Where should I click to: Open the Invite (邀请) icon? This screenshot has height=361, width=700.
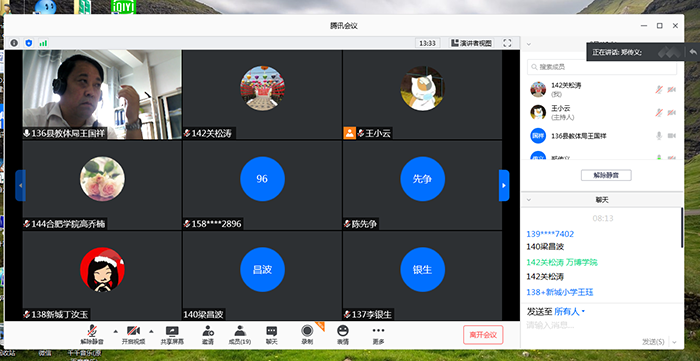pyautogui.click(x=208, y=335)
